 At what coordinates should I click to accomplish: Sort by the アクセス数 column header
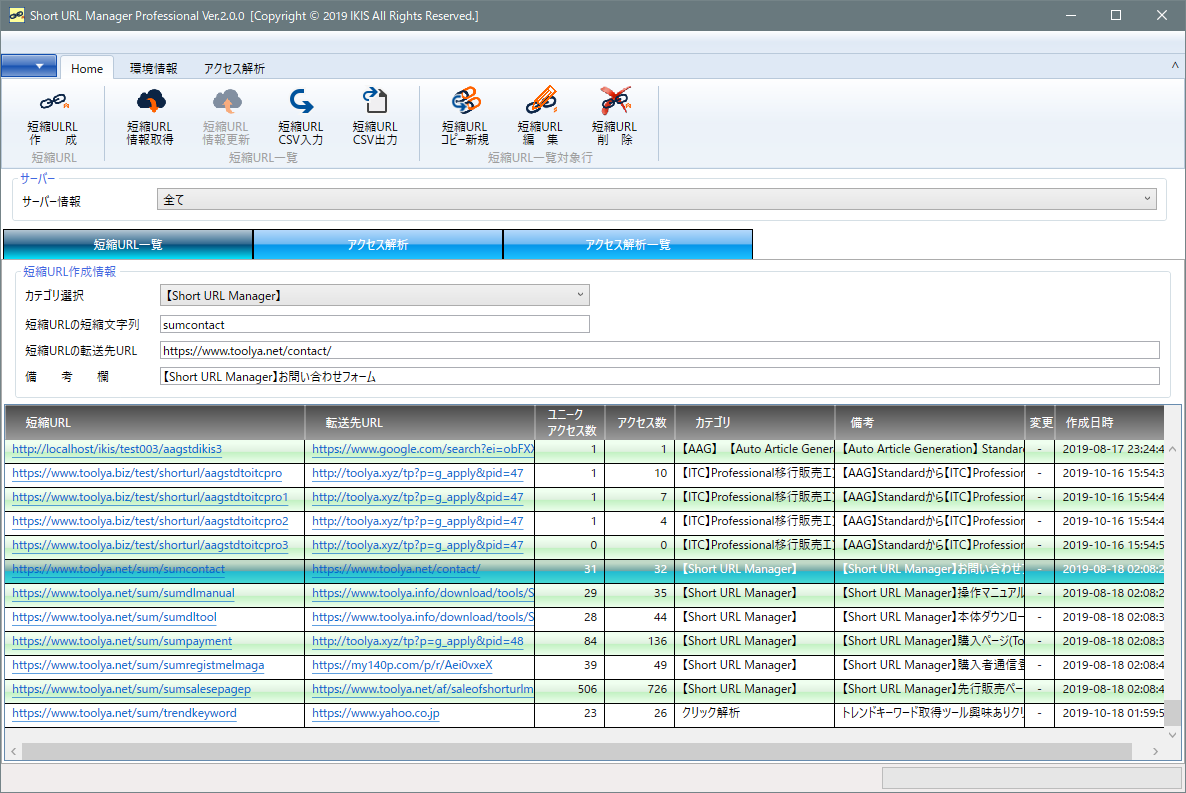click(639, 422)
